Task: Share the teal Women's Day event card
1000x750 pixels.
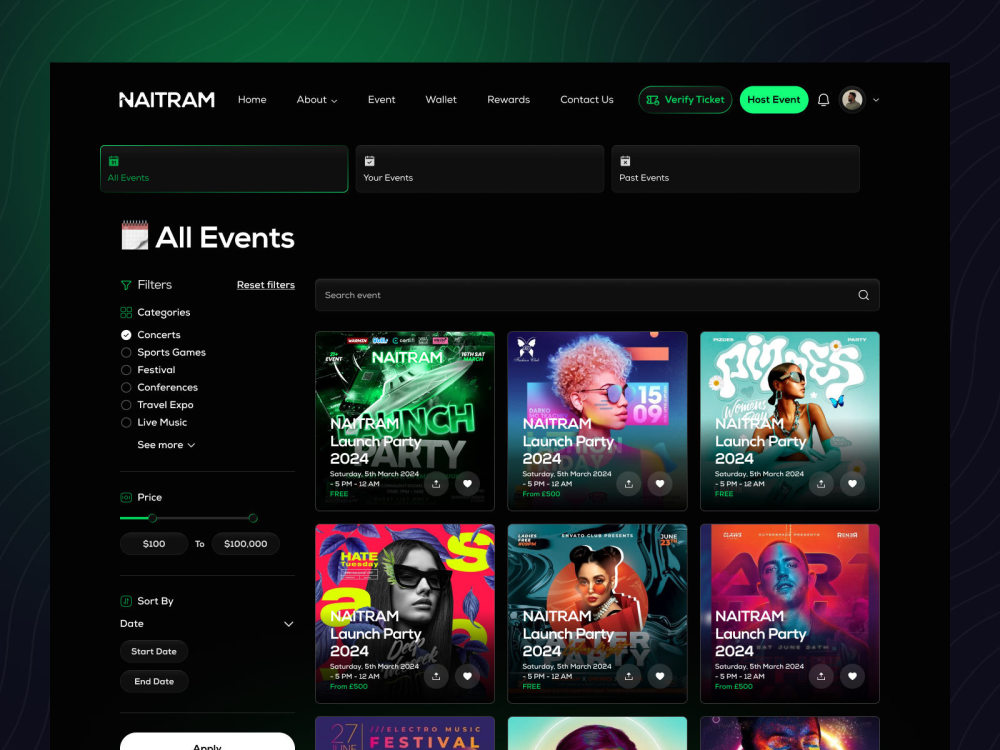Action: [x=821, y=484]
